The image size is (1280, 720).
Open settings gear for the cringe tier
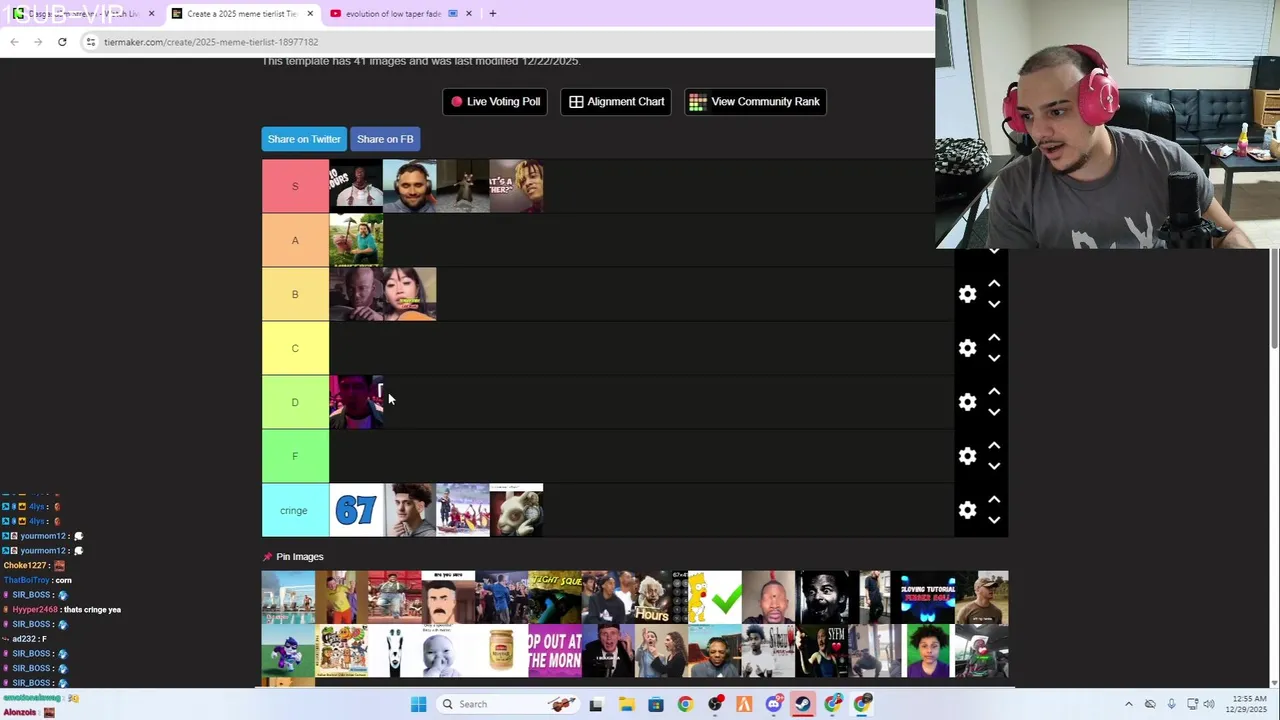967,510
